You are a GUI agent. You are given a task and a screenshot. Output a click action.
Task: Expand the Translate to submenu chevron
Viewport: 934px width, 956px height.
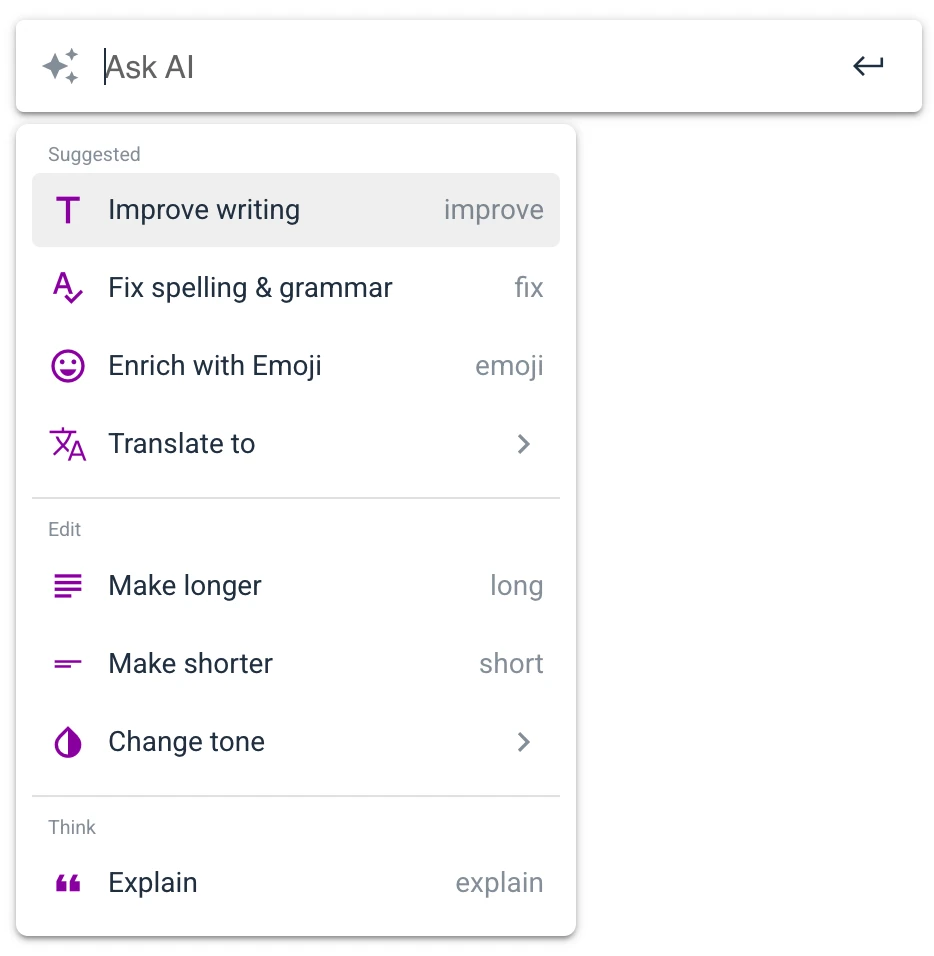click(x=524, y=444)
